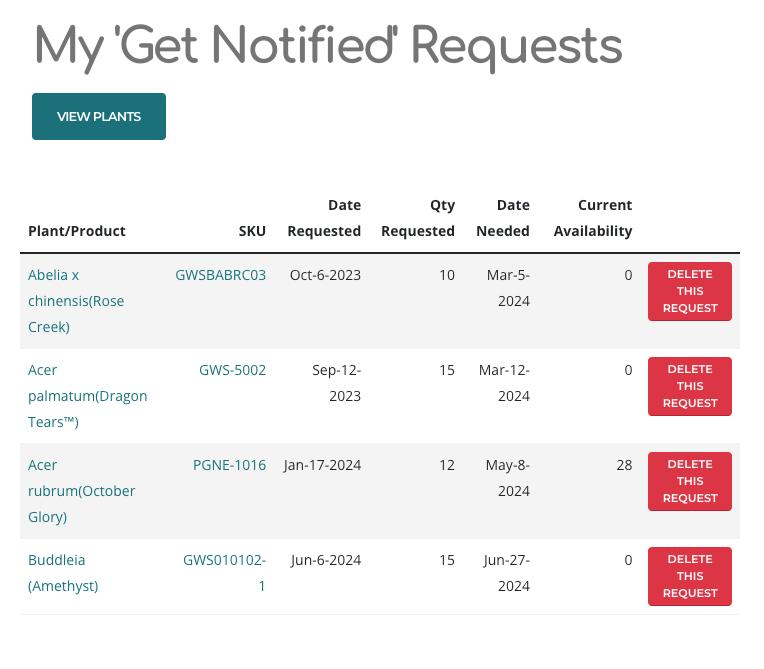
Task: Click SKU link GWSBABRC03
Action: coord(220,275)
